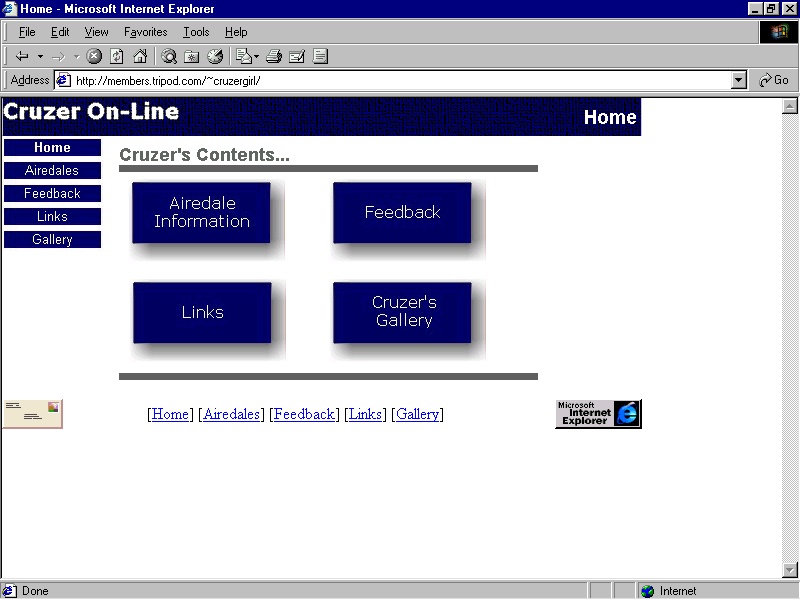Image resolution: width=800 pixels, height=600 pixels.
Task: Open Cruzer's Gallery button
Action: (x=403, y=311)
